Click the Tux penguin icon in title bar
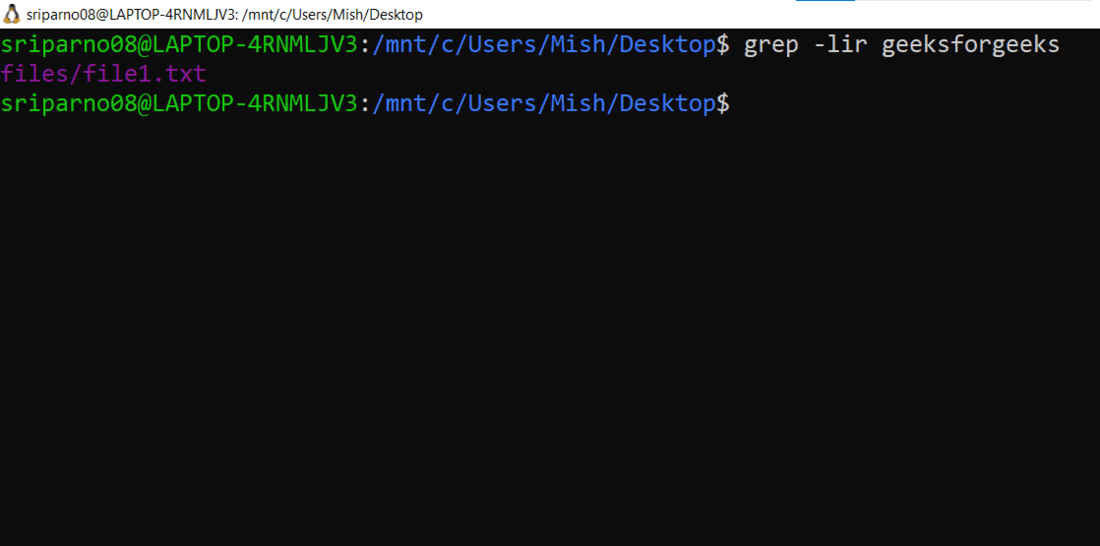 11,13
